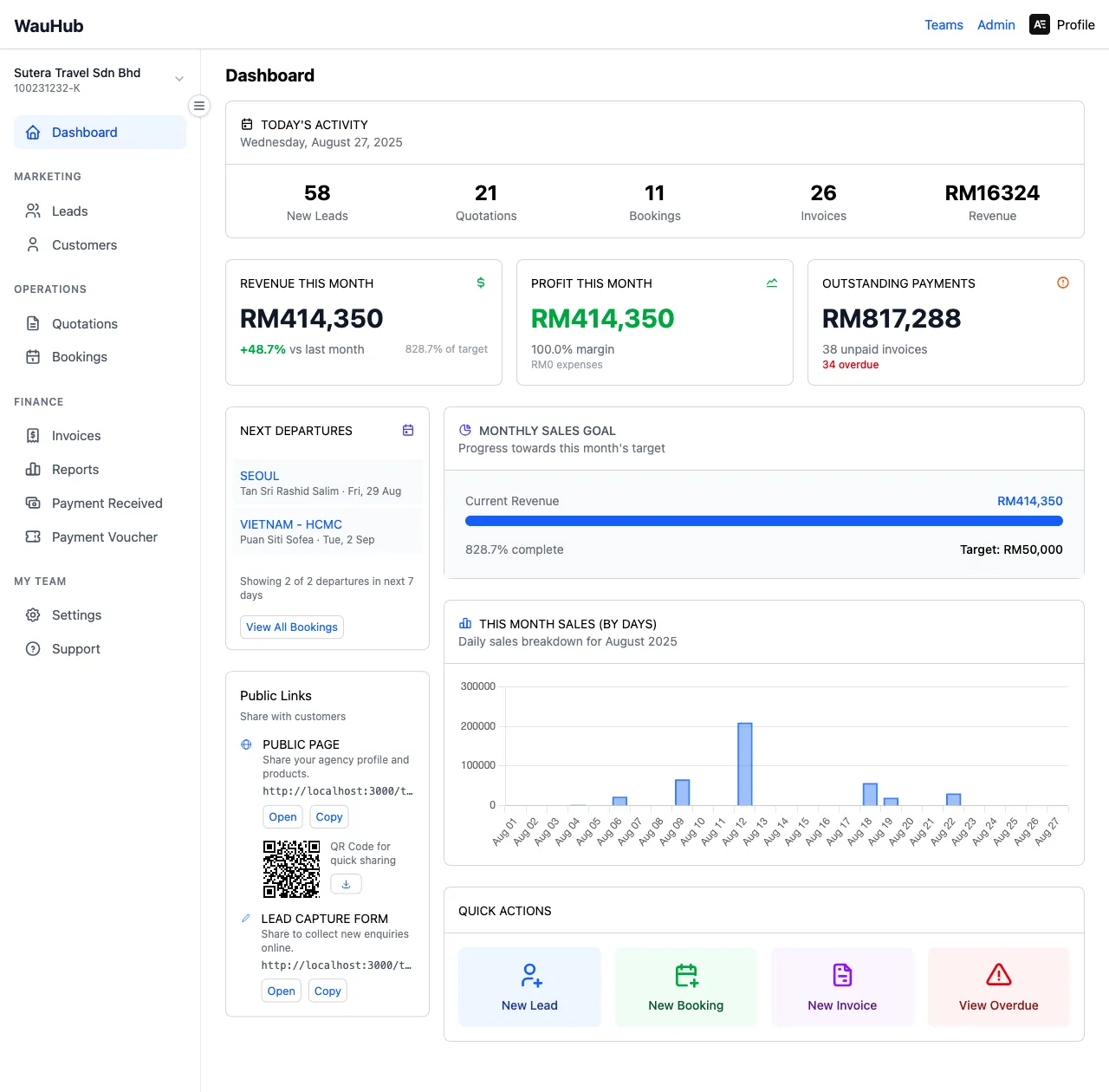The height and width of the screenshot is (1092, 1109).
Task: Open Dashboard using the home icon
Action: pyautogui.click(x=33, y=132)
